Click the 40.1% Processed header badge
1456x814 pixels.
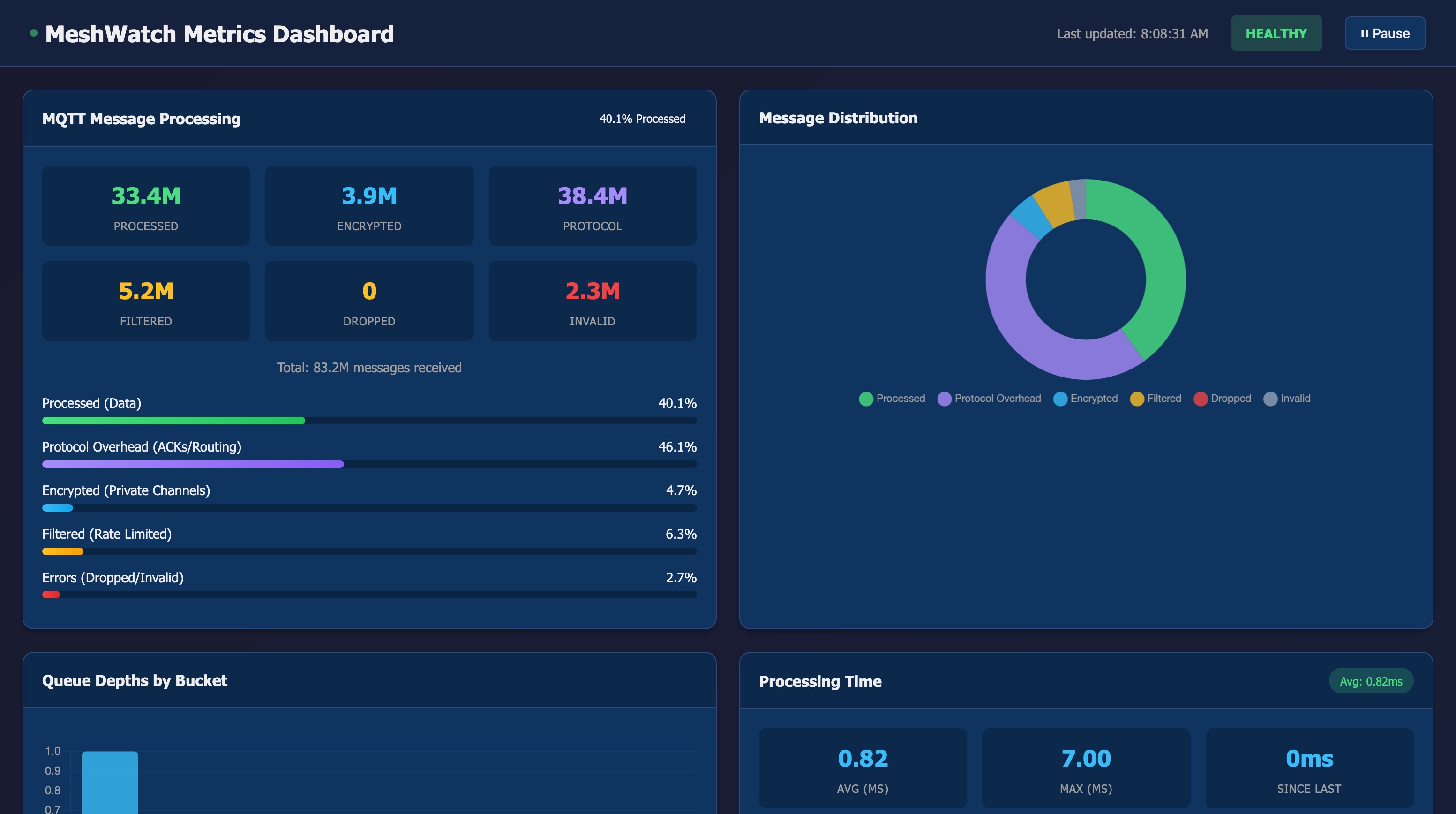642,119
